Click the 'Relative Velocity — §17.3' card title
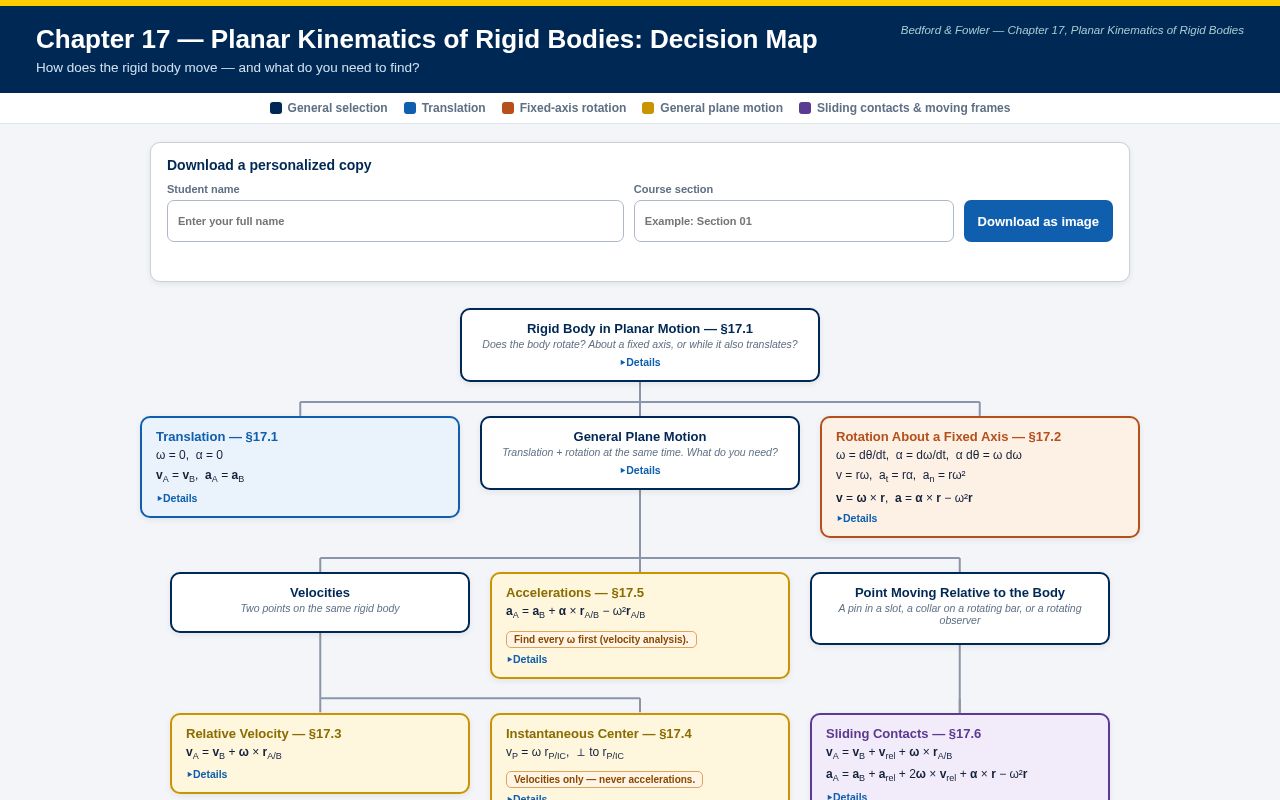This screenshot has height=800, width=1280. (264, 734)
